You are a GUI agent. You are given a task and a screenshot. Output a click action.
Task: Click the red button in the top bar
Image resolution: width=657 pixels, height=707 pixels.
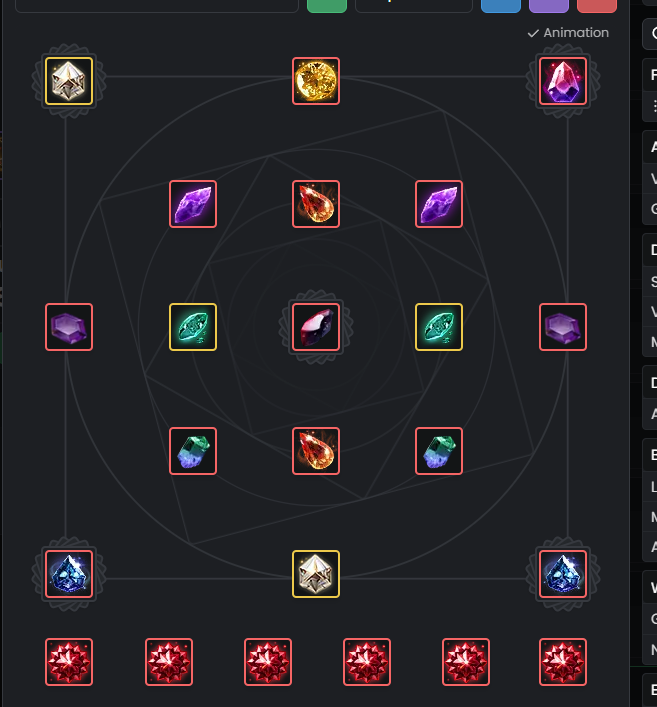click(x=597, y=6)
